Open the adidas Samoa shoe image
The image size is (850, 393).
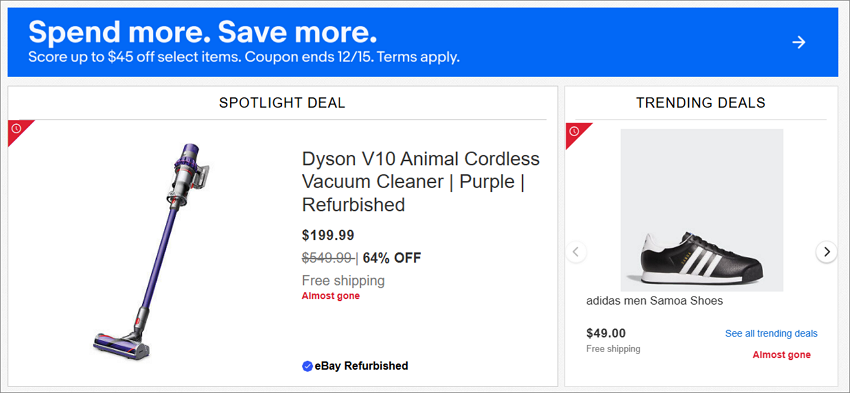tap(701, 210)
